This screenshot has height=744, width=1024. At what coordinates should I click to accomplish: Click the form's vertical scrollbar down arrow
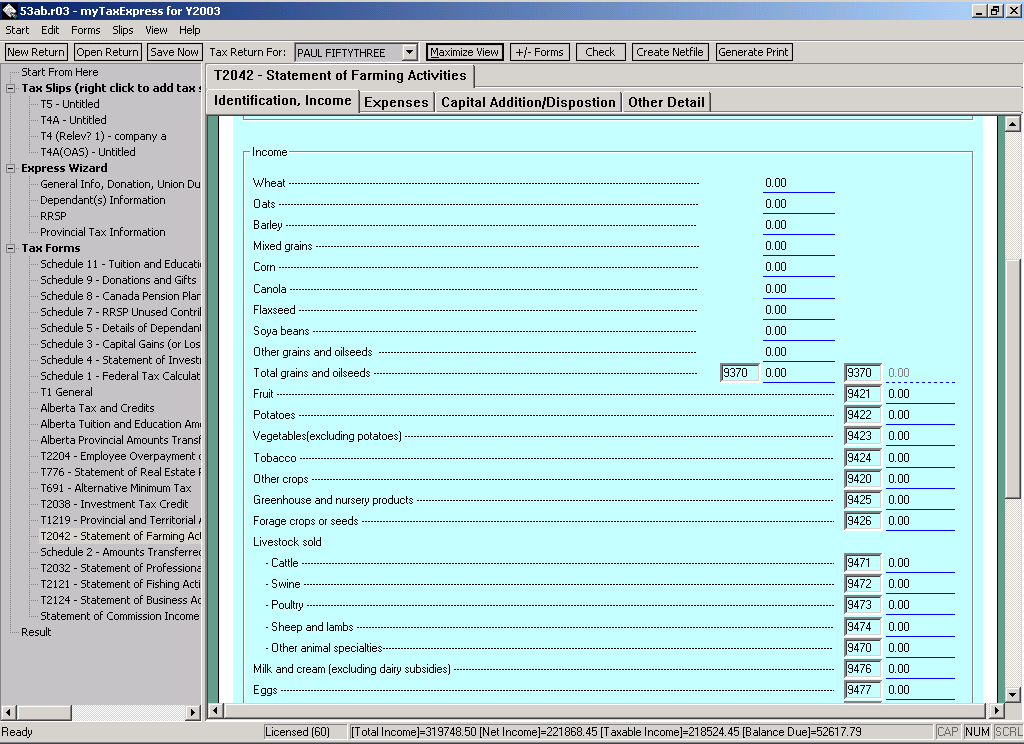tap(1013, 694)
